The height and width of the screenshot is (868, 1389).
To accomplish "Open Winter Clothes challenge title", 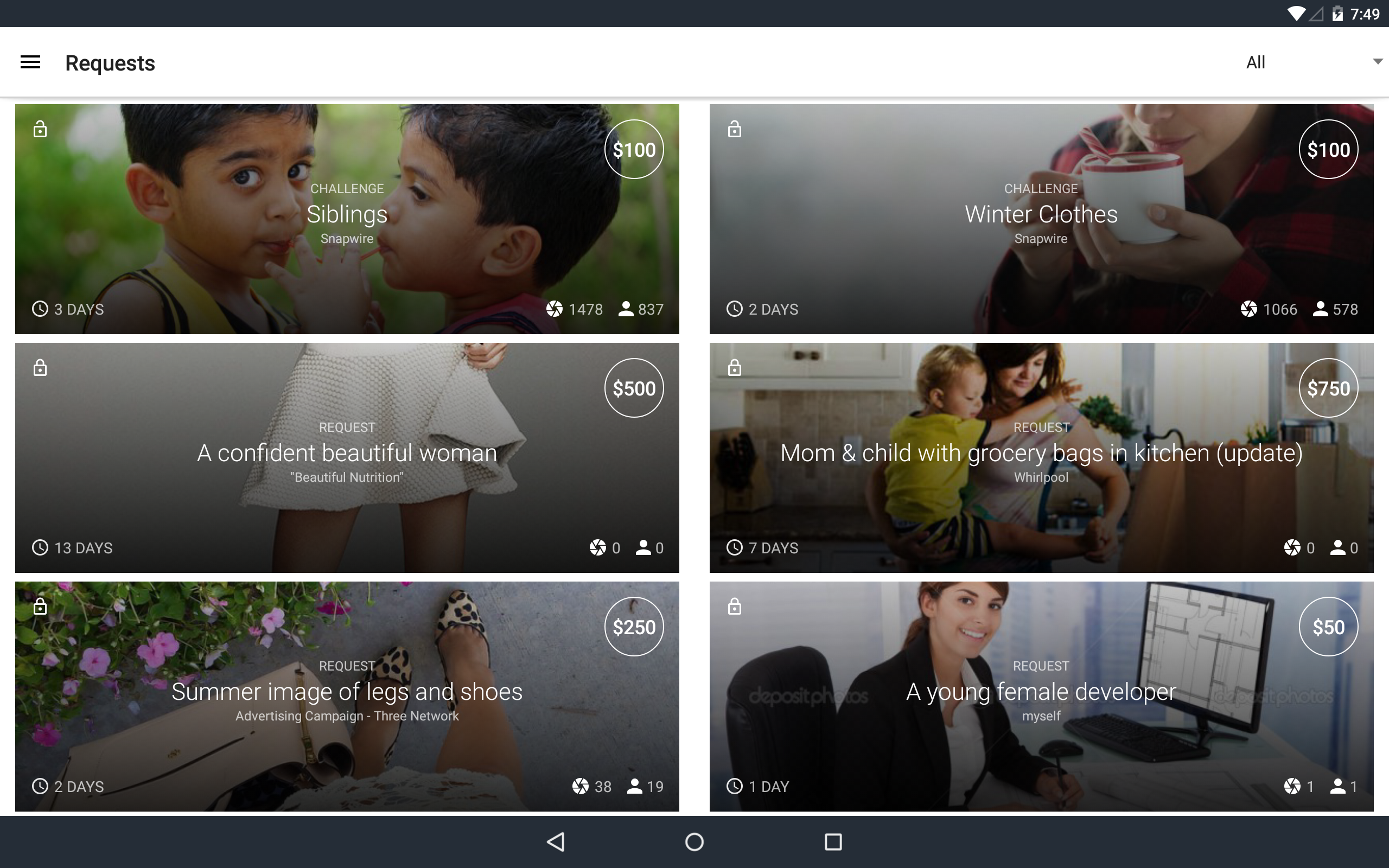I will [1041, 214].
